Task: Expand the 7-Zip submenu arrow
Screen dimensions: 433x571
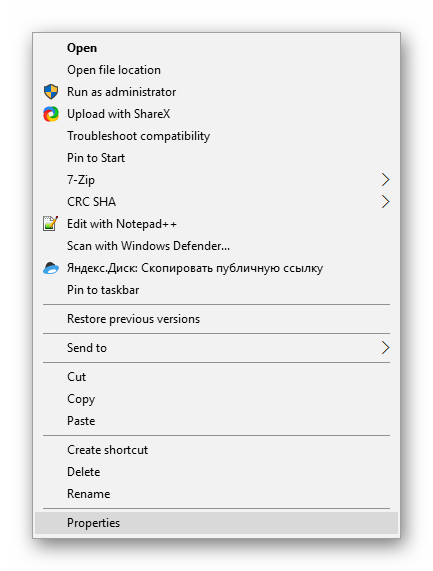Action: tap(385, 180)
